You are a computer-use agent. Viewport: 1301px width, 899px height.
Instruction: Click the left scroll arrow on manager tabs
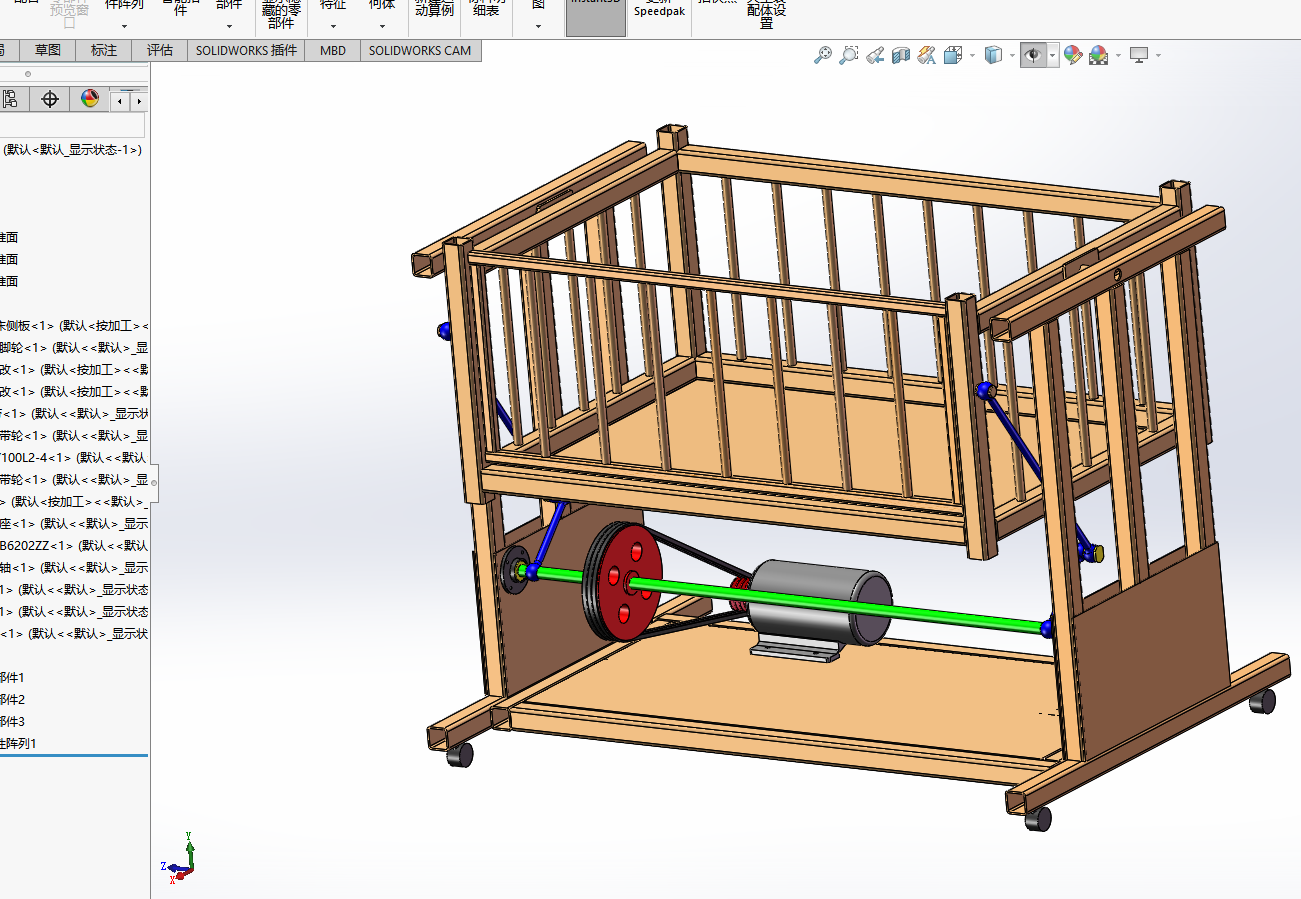pos(121,101)
